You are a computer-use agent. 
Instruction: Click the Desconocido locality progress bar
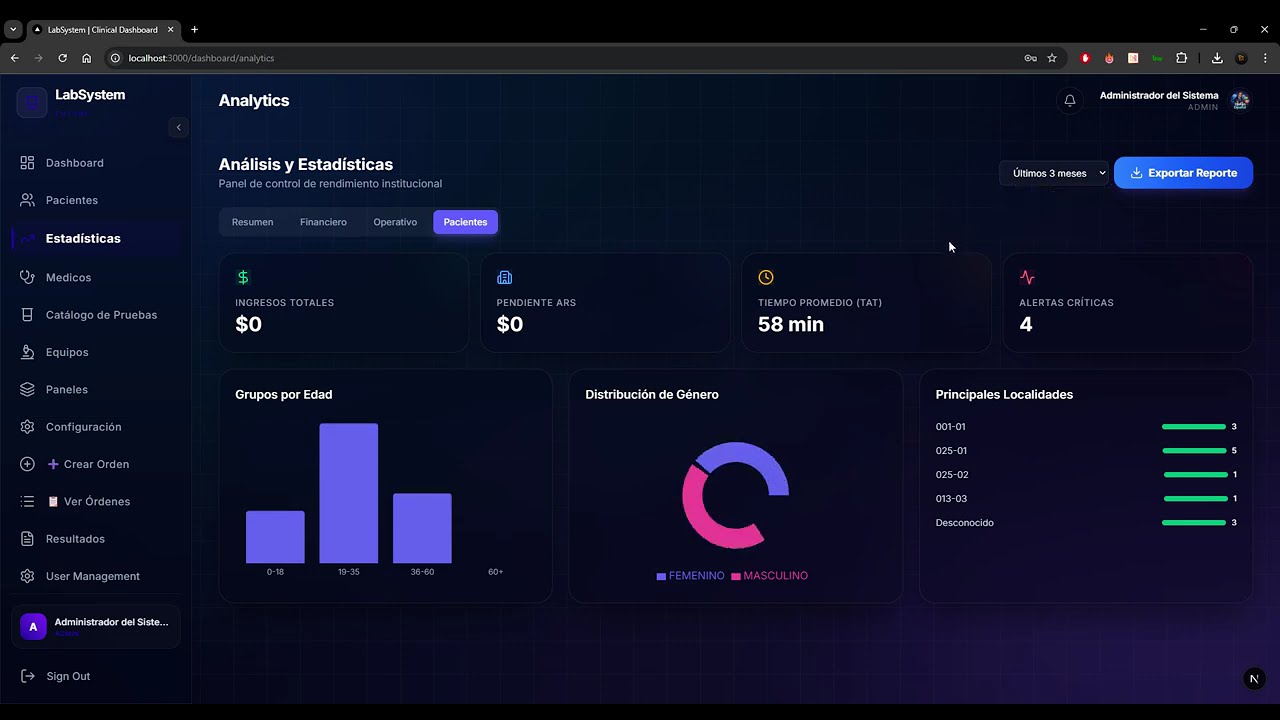[x=1194, y=523]
